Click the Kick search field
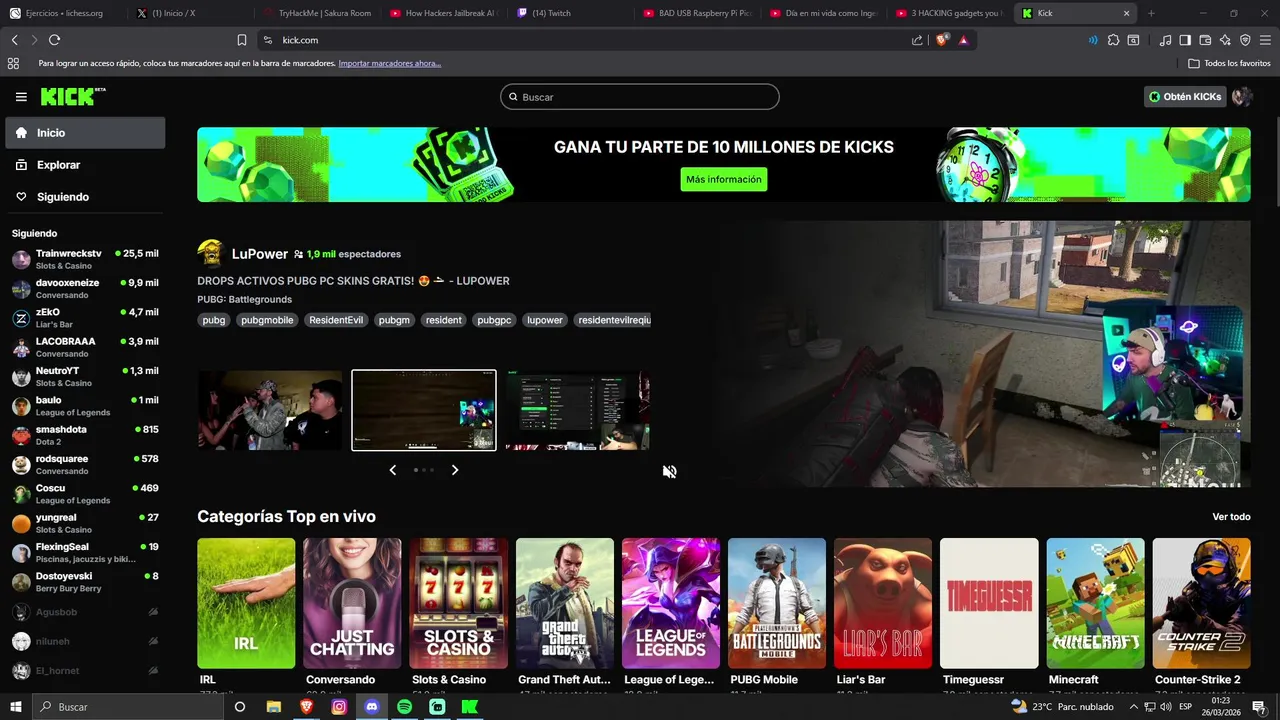 point(640,97)
